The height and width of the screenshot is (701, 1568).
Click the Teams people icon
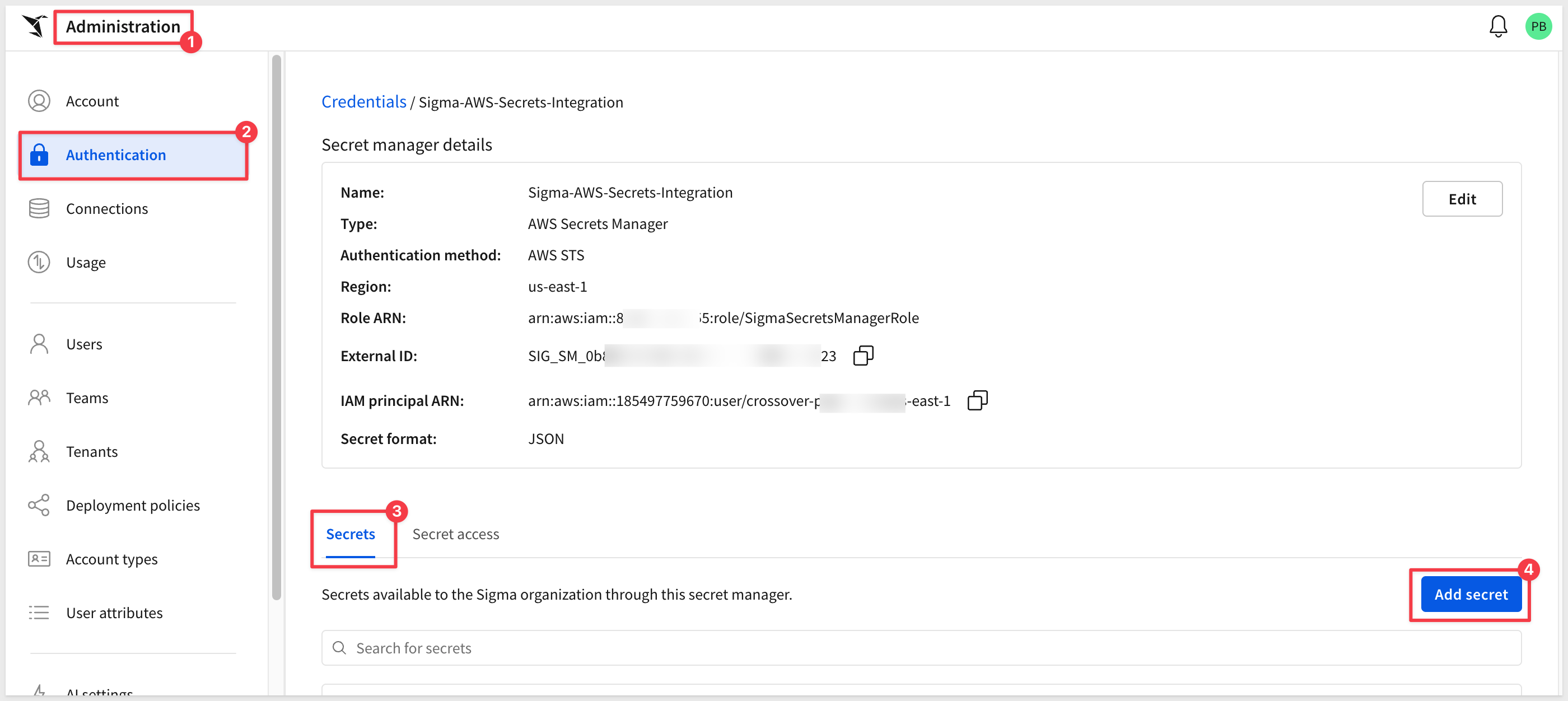click(39, 398)
